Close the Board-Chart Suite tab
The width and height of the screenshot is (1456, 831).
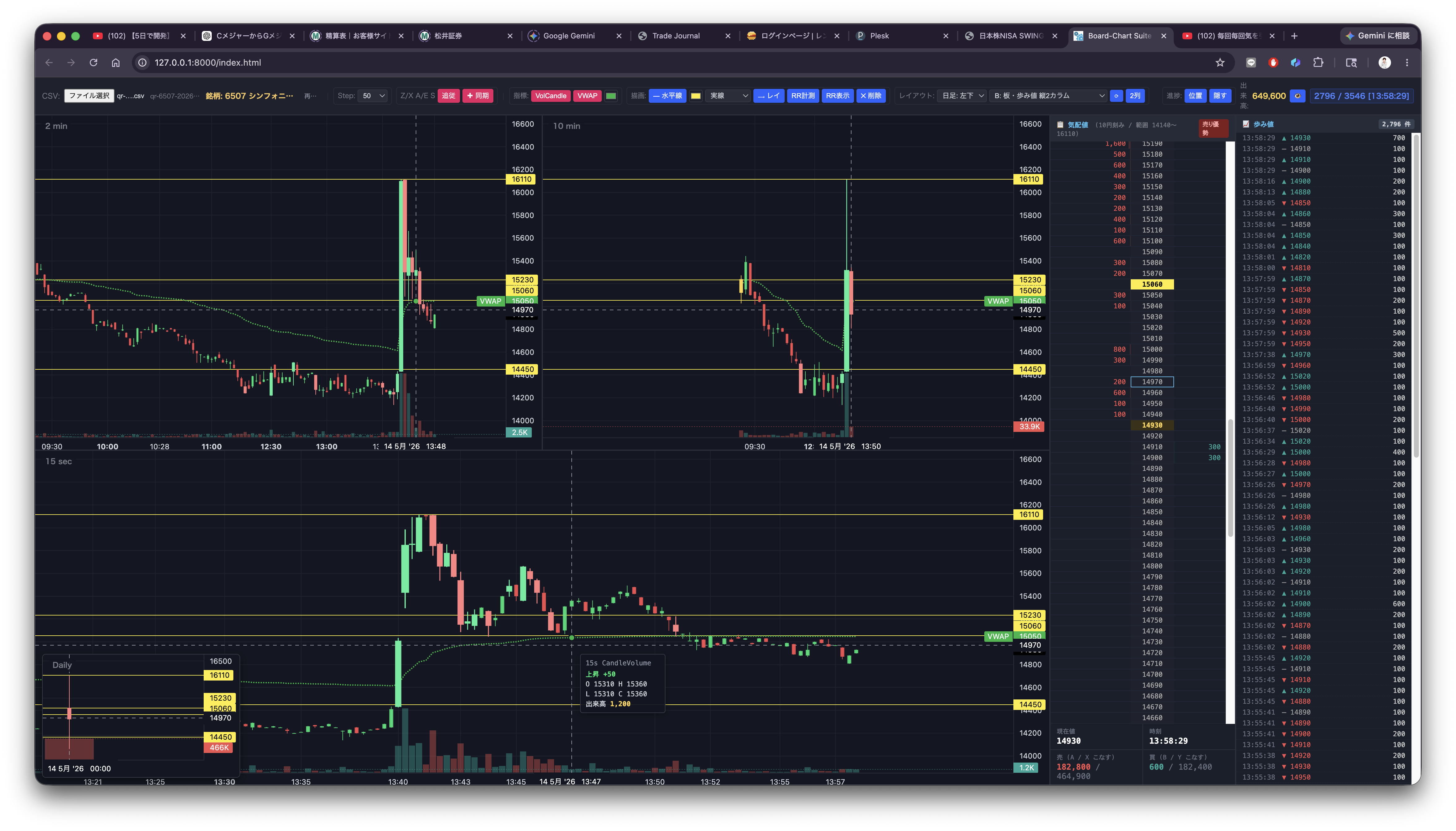(x=1164, y=35)
